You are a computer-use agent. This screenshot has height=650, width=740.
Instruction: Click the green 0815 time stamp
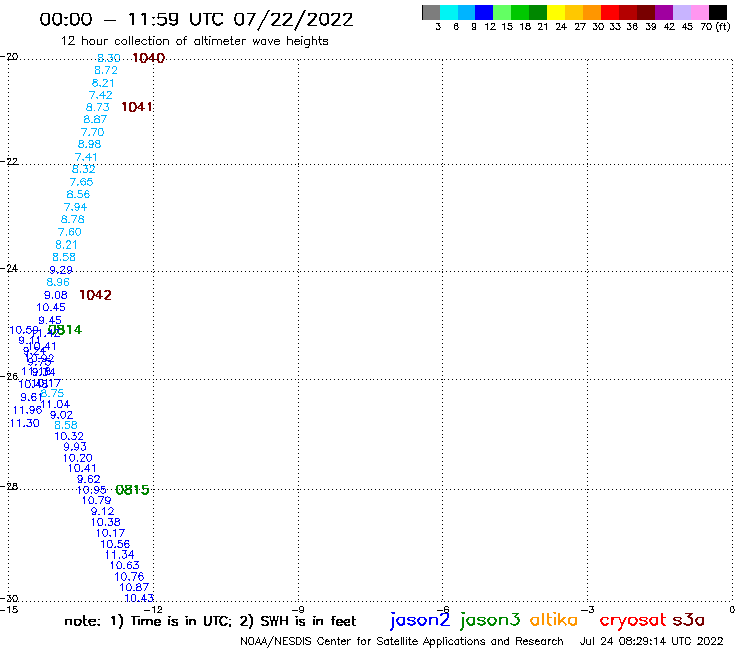click(132, 490)
